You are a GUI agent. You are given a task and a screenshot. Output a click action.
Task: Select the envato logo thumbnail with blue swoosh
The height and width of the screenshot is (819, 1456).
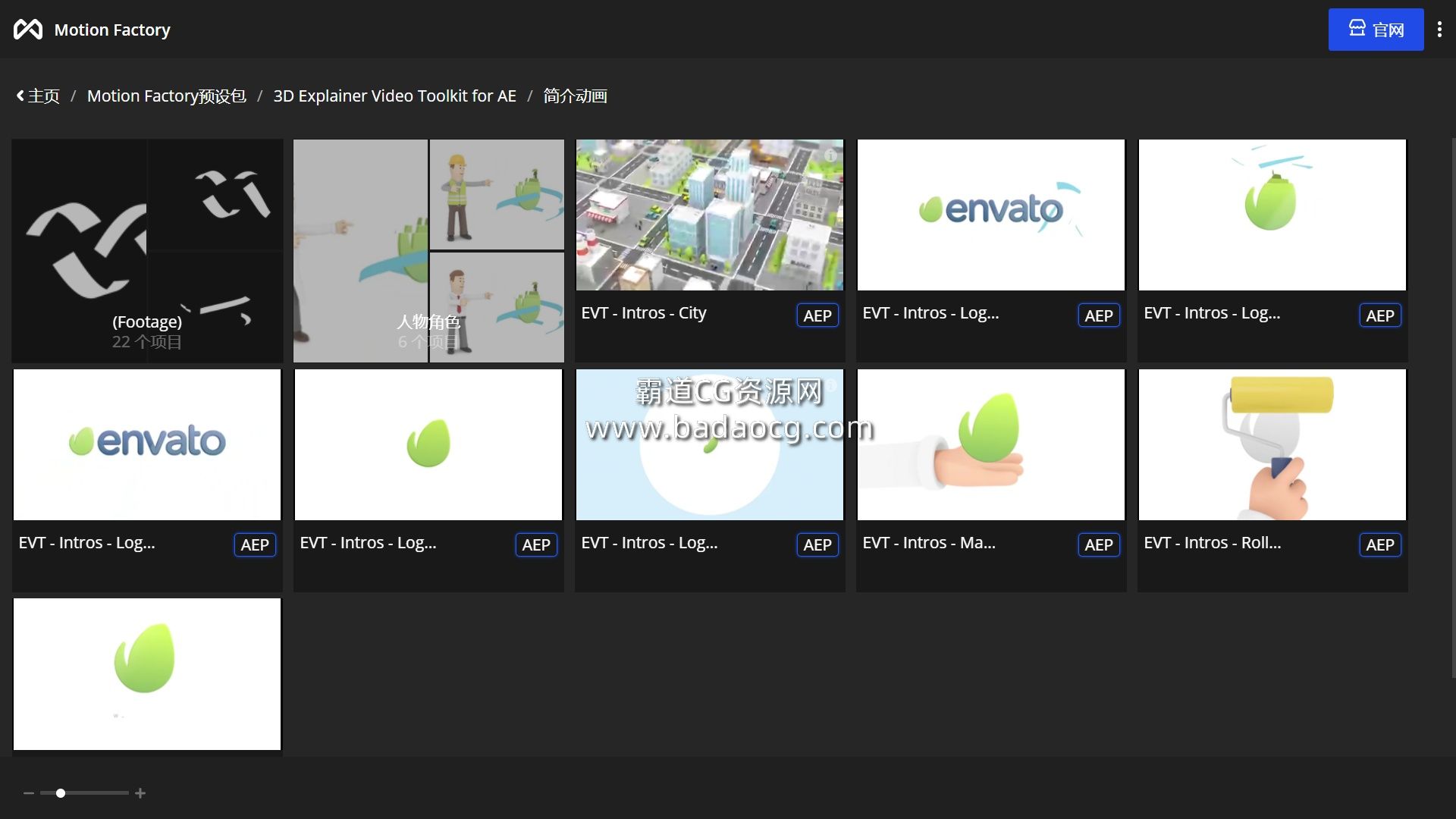click(990, 215)
